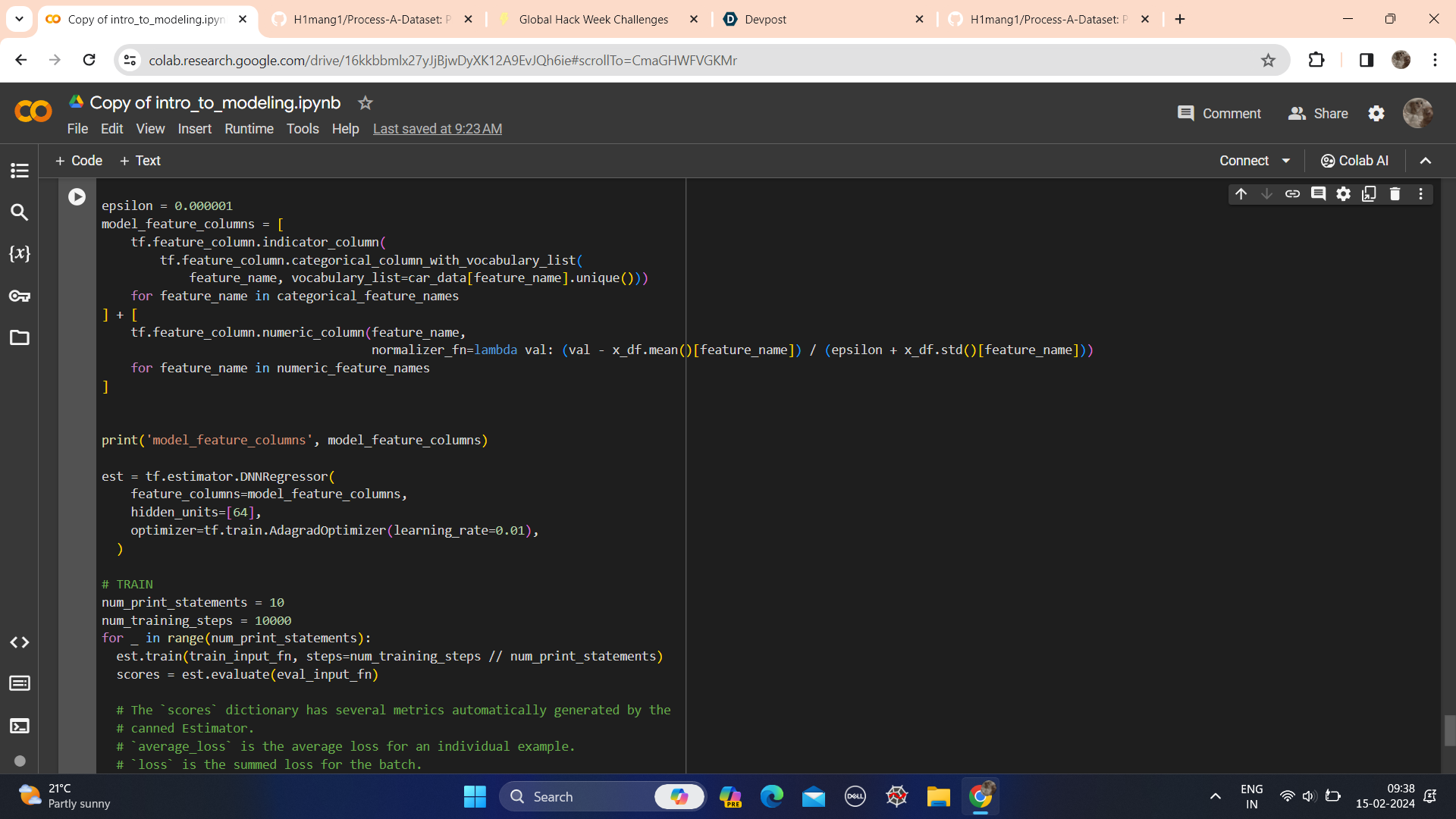
Task: Open the secrets key panel
Action: (20, 296)
